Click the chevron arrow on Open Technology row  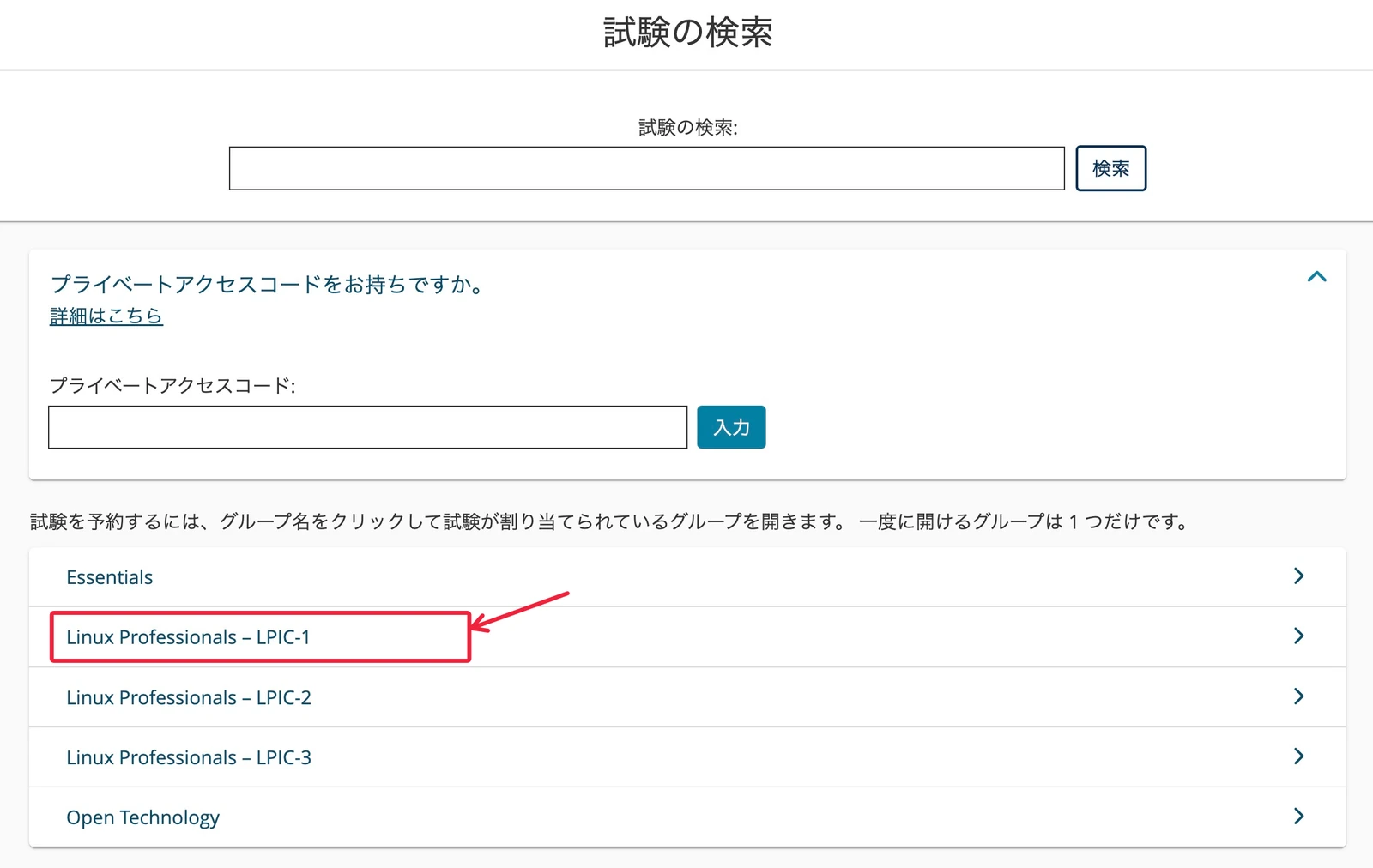pyautogui.click(x=1298, y=816)
